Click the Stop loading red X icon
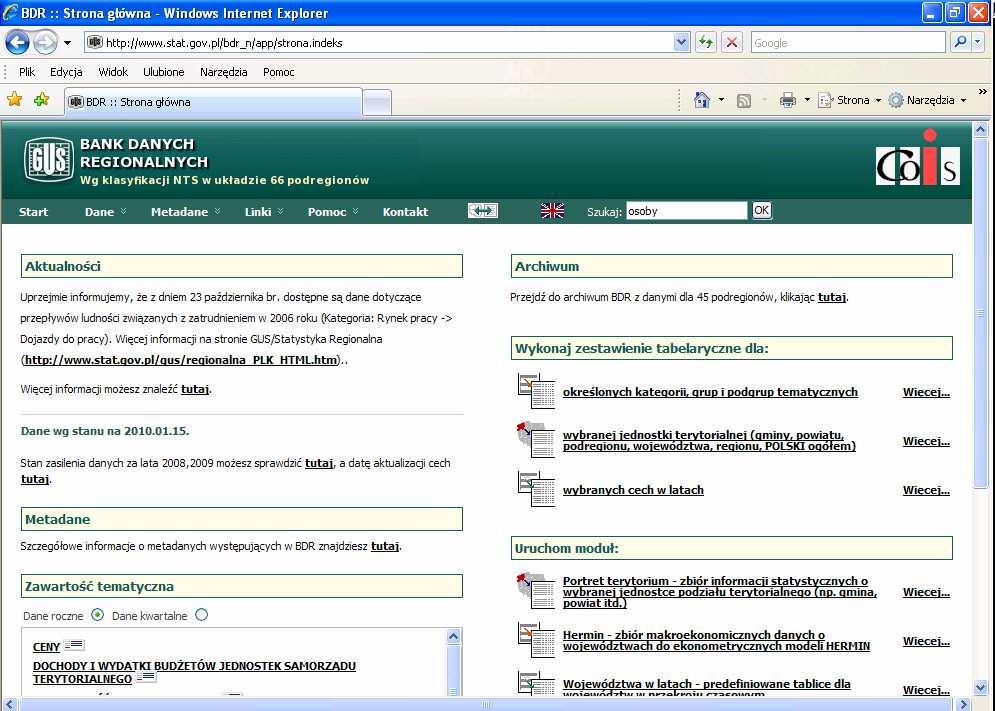Image resolution: width=995 pixels, height=711 pixels. point(732,43)
